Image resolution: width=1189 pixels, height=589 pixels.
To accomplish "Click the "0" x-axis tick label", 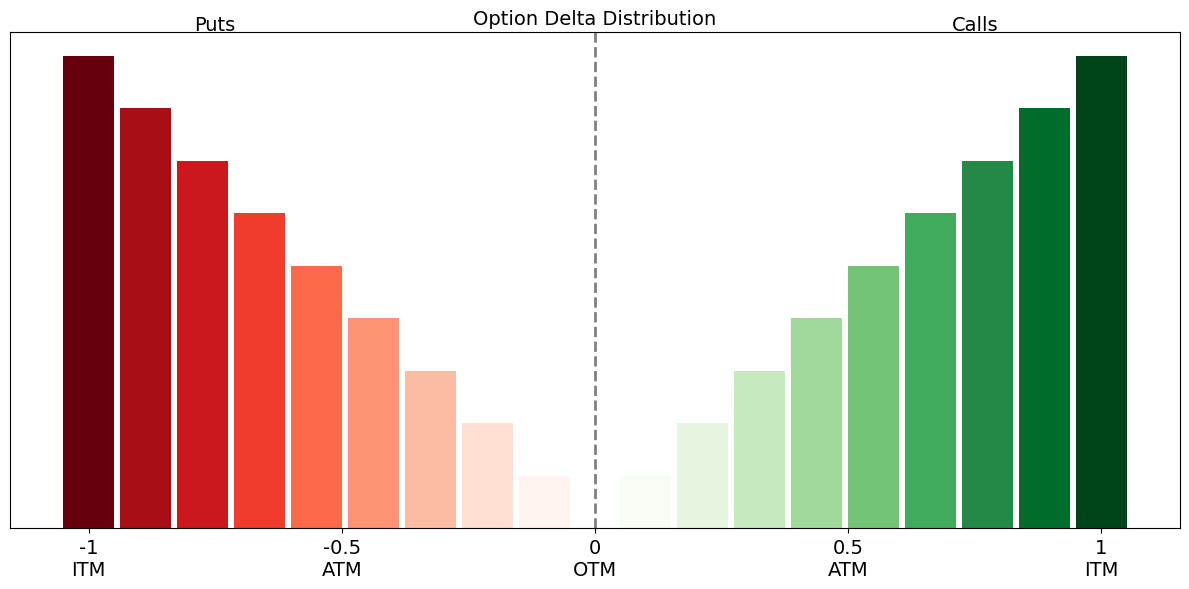I will (595, 547).
